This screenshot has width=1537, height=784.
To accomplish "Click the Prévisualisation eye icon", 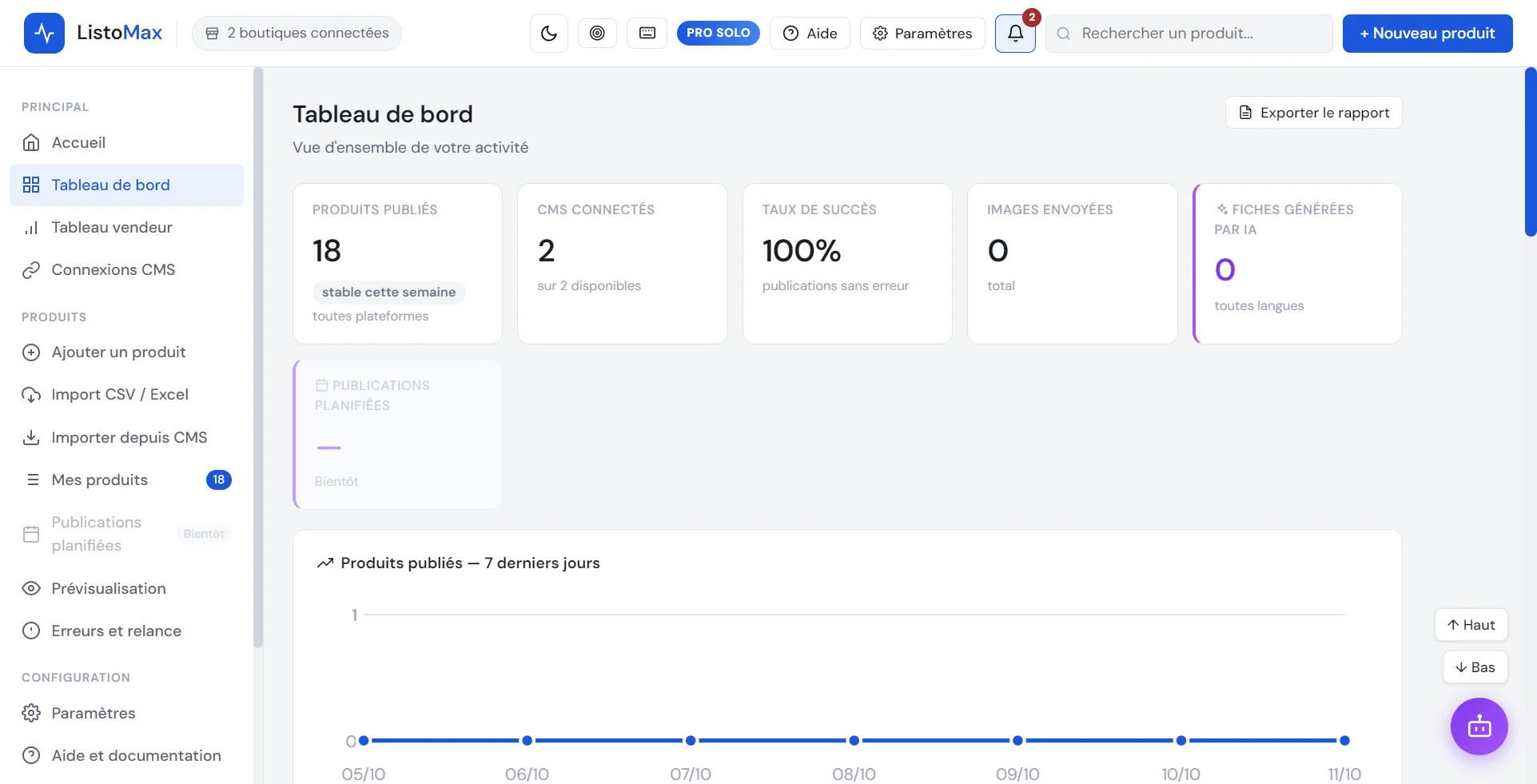I will [31, 588].
